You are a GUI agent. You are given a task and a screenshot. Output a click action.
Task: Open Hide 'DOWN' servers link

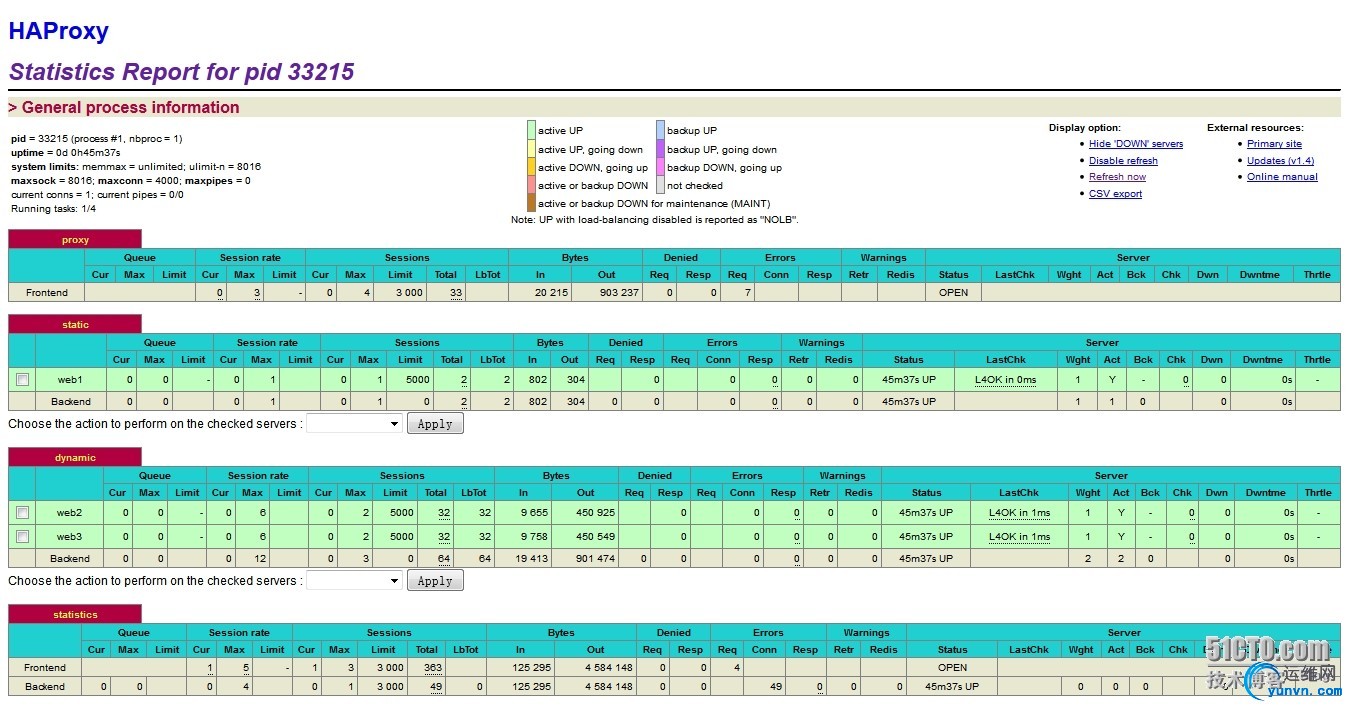[x=1136, y=144]
